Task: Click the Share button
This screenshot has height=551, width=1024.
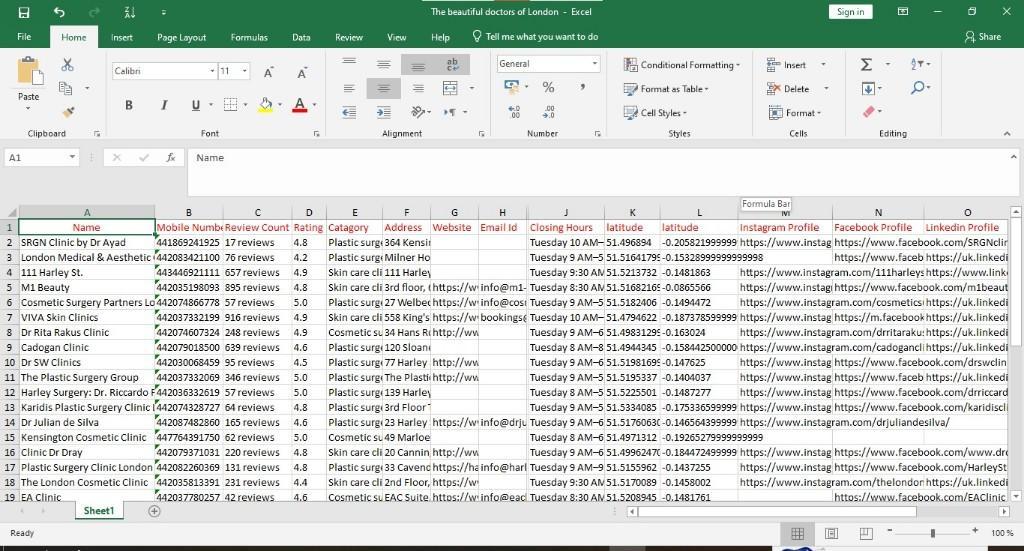Action: click(983, 37)
